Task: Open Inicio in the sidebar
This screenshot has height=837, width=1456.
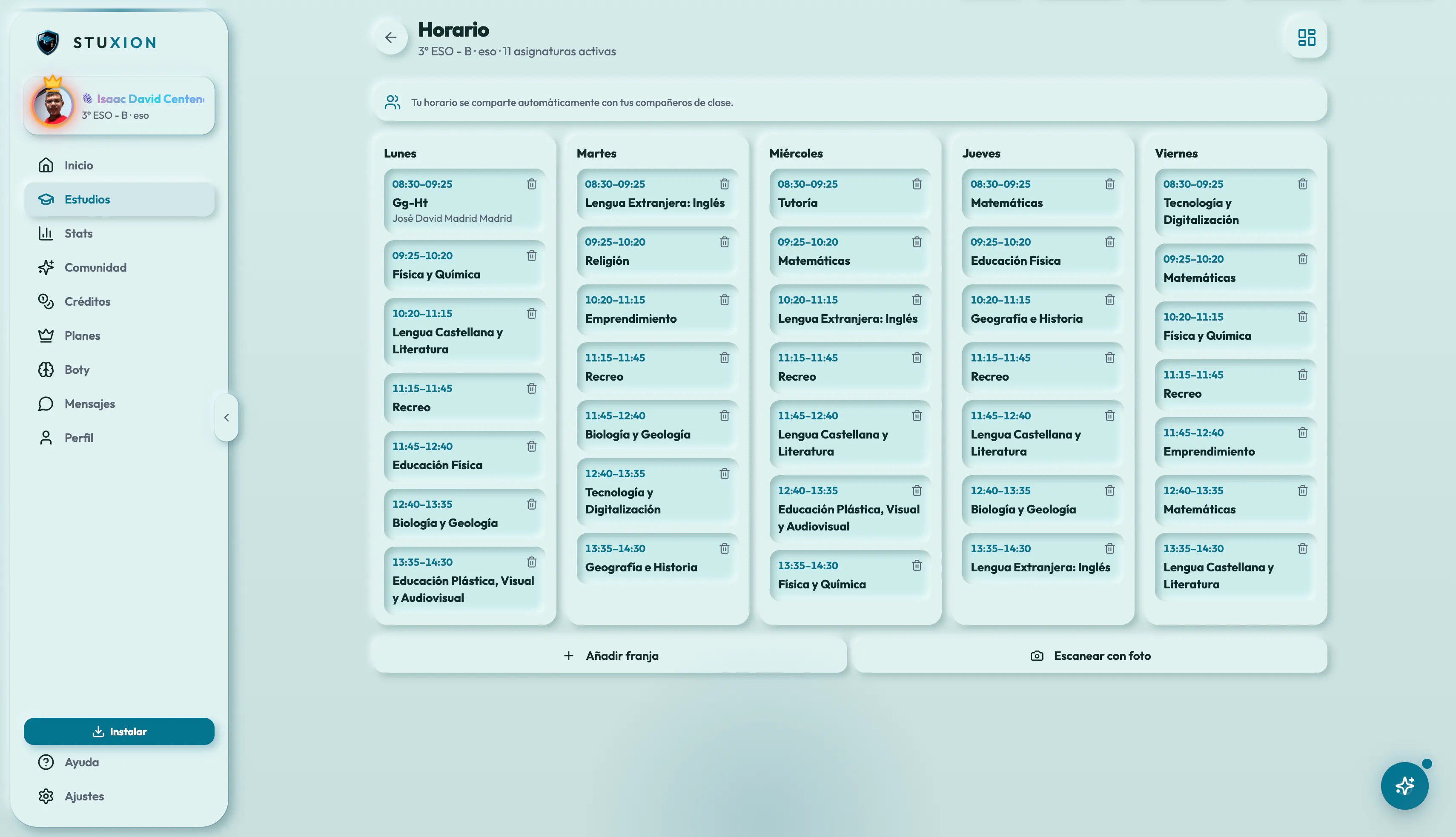Action: tap(119, 166)
